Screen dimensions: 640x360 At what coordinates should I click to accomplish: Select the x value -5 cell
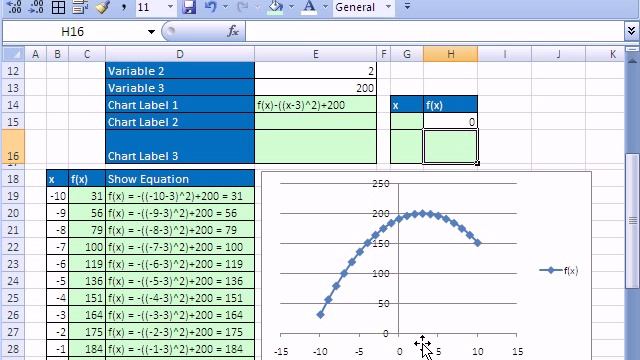click(57, 281)
